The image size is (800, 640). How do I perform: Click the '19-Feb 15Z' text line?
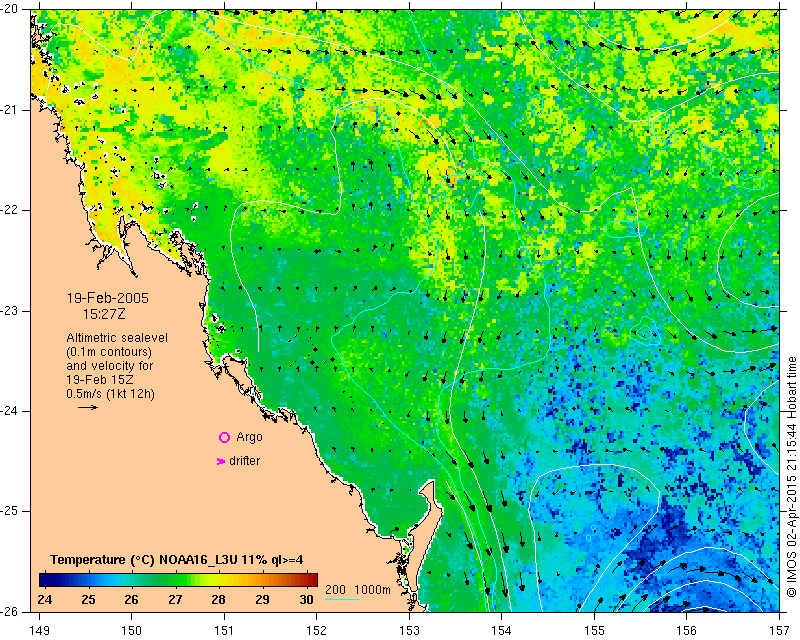(100, 380)
